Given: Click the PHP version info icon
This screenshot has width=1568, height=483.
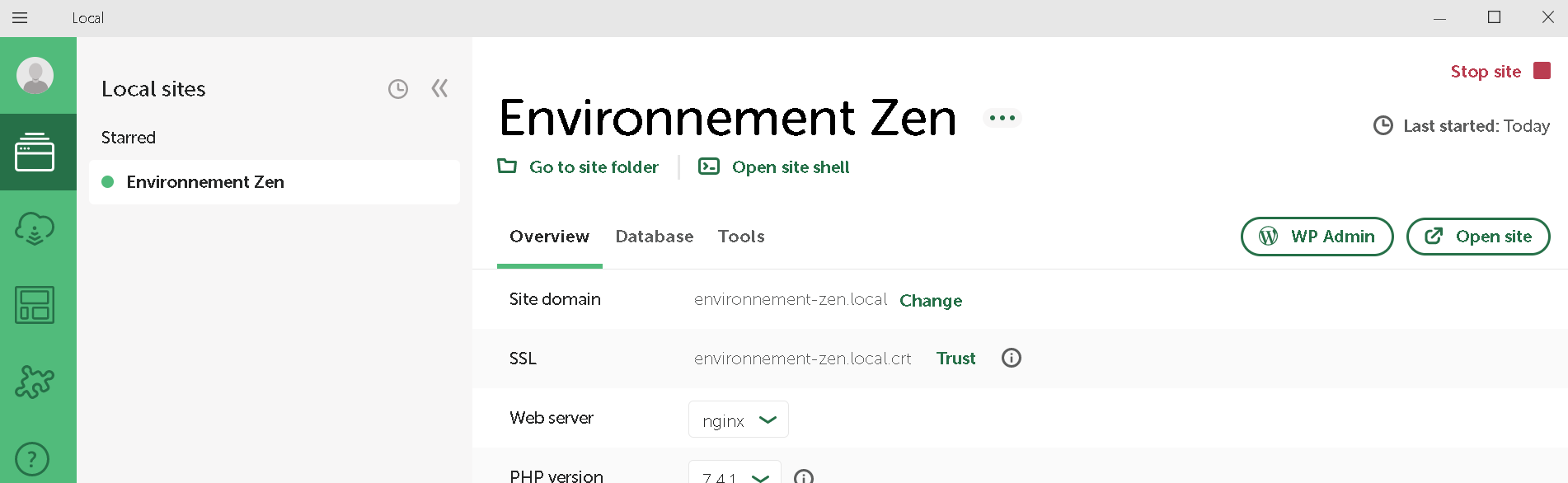Looking at the screenshot, I should [x=803, y=476].
